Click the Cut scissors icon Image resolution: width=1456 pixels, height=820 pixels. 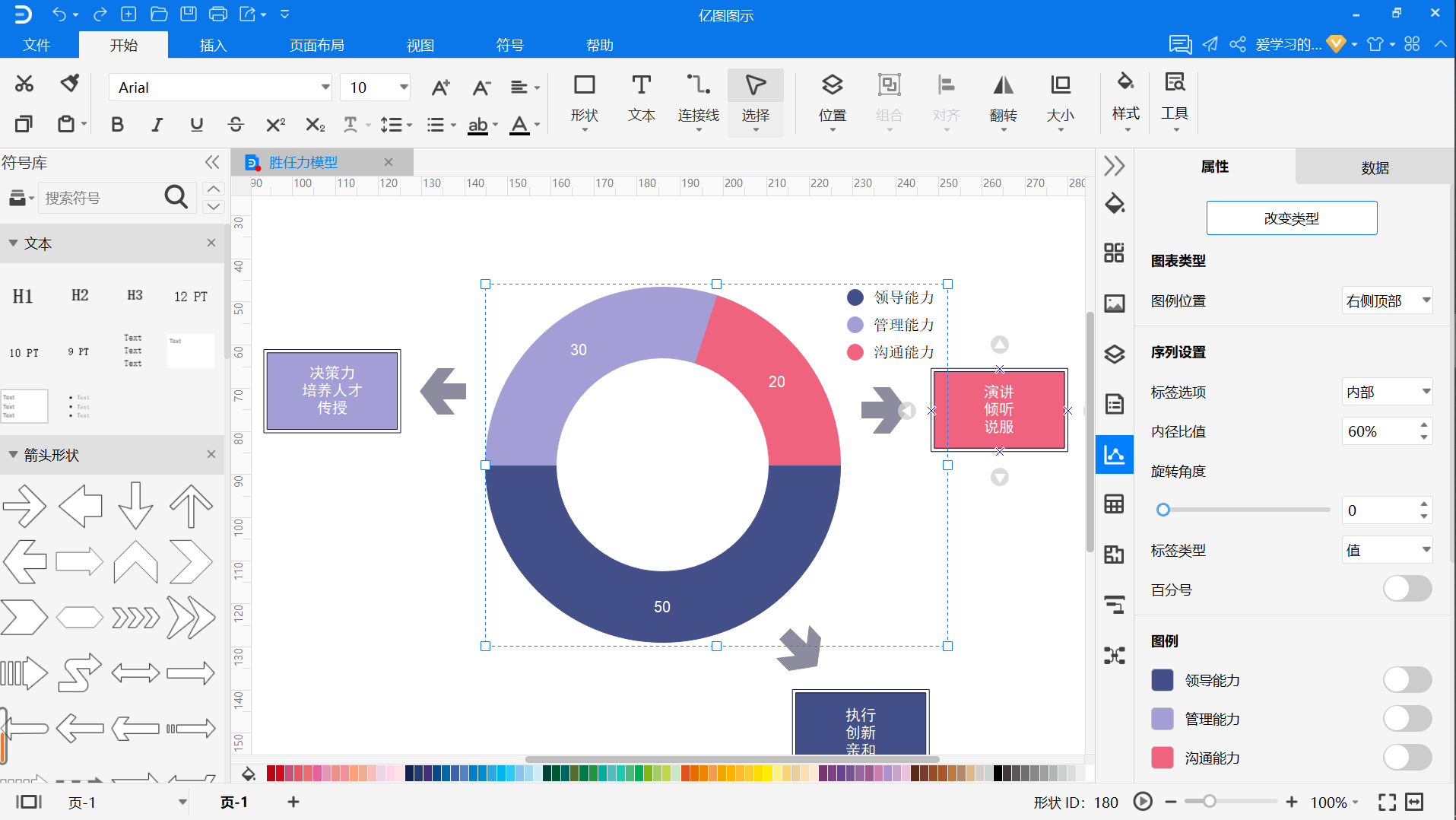click(x=24, y=84)
